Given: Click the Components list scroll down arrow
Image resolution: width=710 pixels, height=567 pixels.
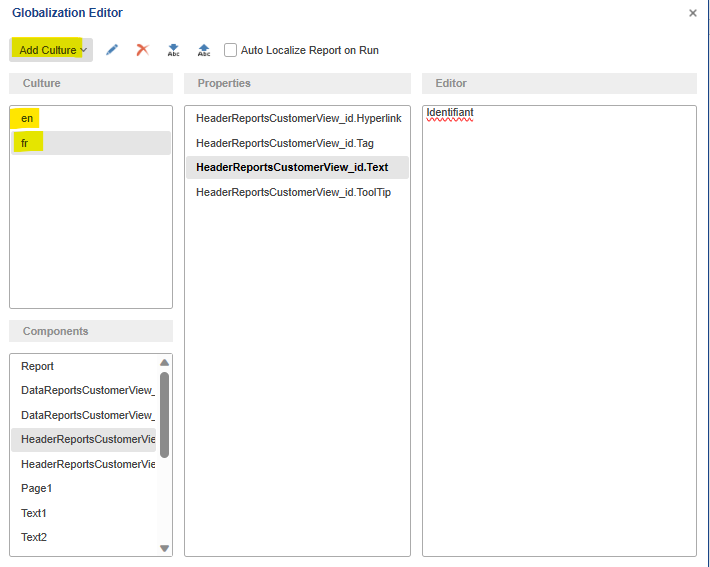Looking at the screenshot, I should (164, 548).
